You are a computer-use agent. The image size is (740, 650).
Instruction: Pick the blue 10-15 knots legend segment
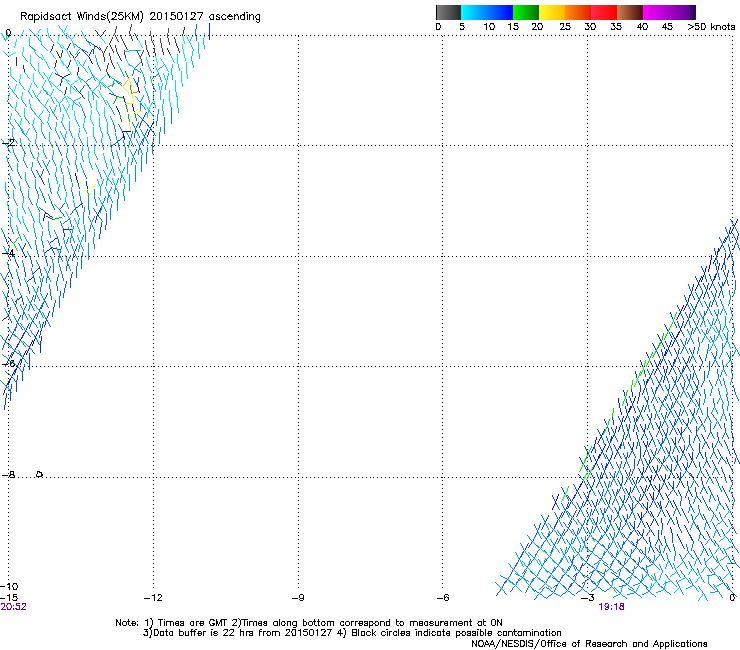click(x=500, y=12)
